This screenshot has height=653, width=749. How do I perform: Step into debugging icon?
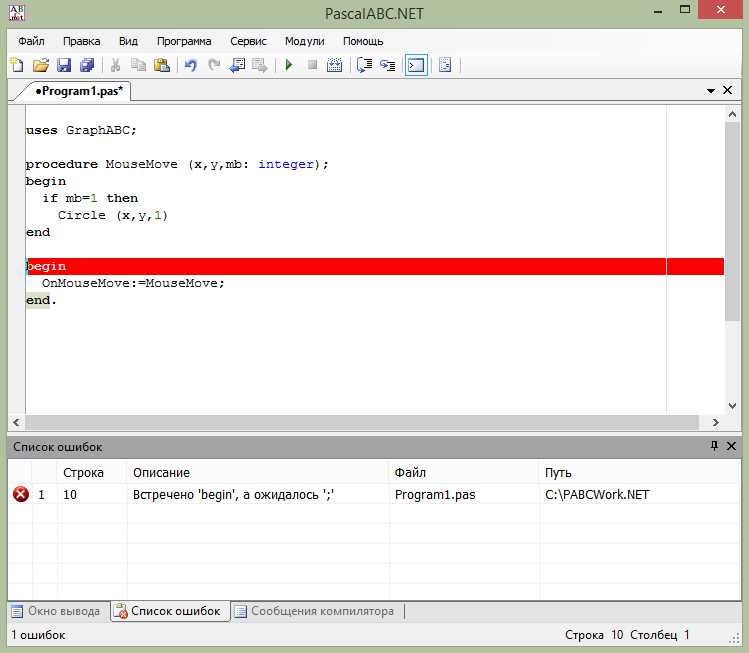[387, 65]
